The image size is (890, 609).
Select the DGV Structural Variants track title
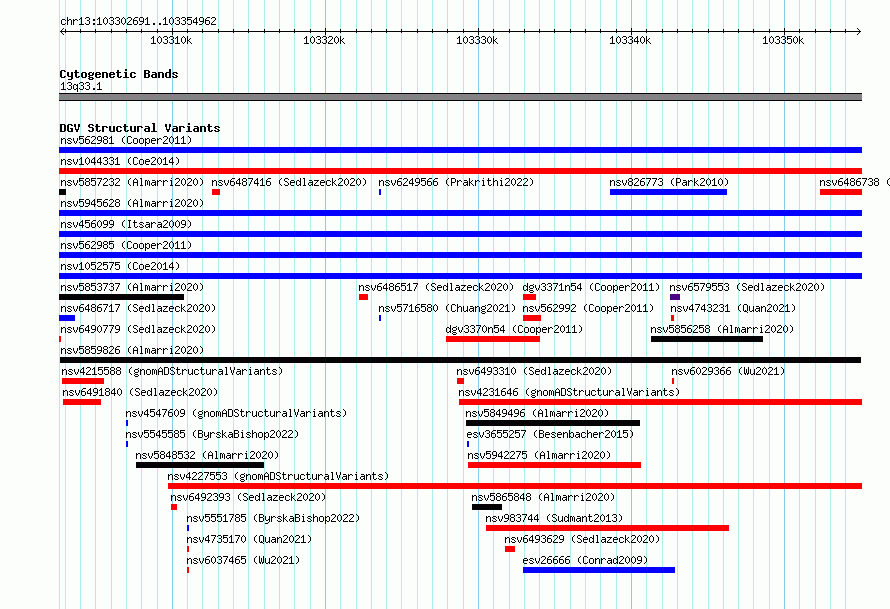(x=140, y=128)
